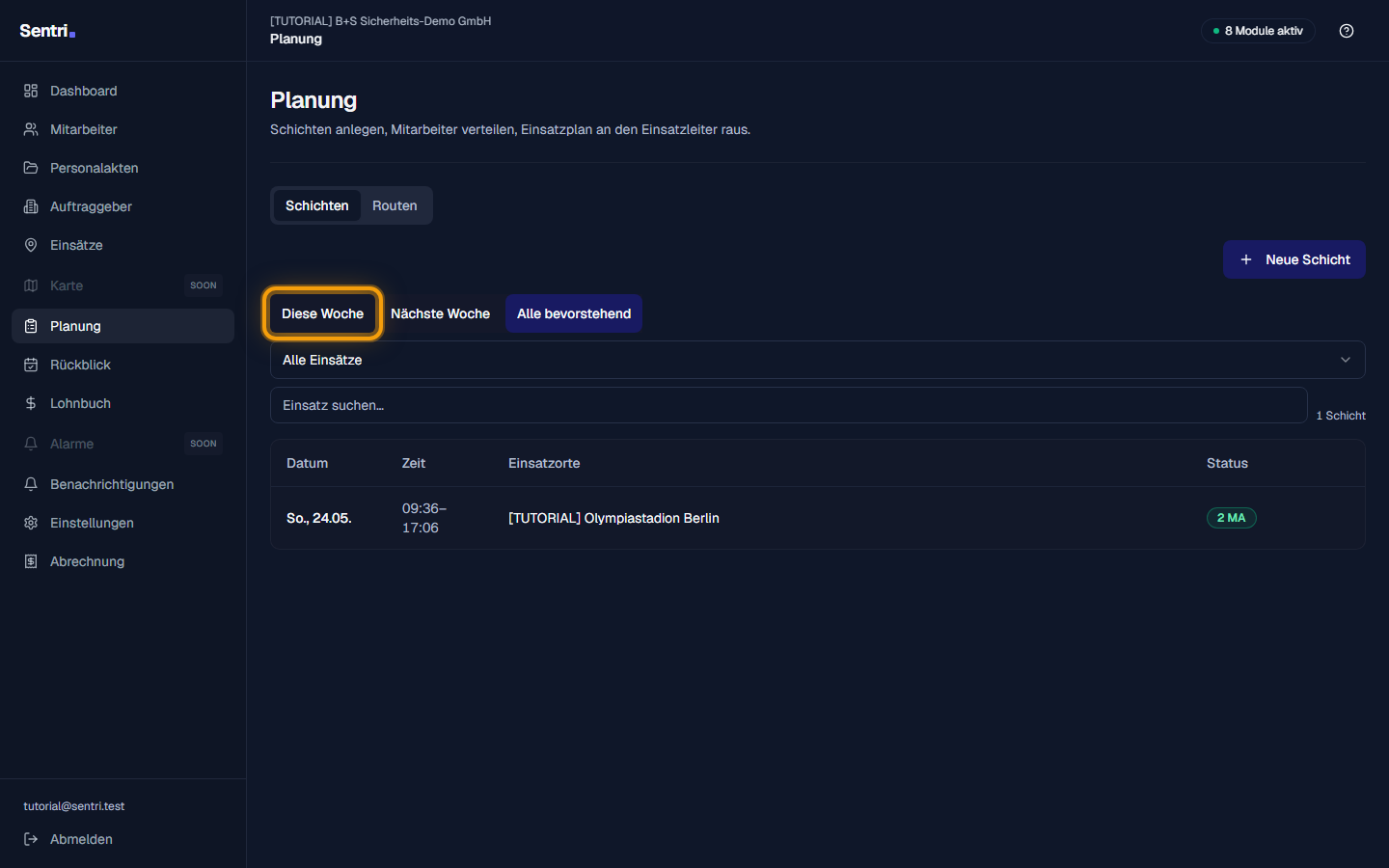Select the Schichten tab
Image resolution: width=1389 pixels, height=868 pixels.
317,205
